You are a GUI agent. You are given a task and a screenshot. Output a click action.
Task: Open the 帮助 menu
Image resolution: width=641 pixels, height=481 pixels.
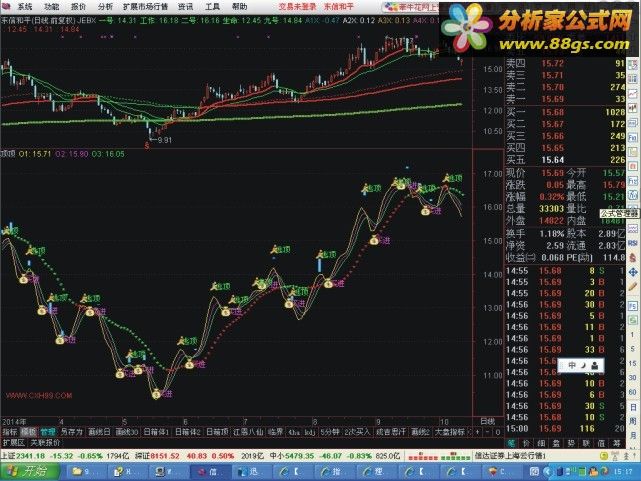click(240, 7)
